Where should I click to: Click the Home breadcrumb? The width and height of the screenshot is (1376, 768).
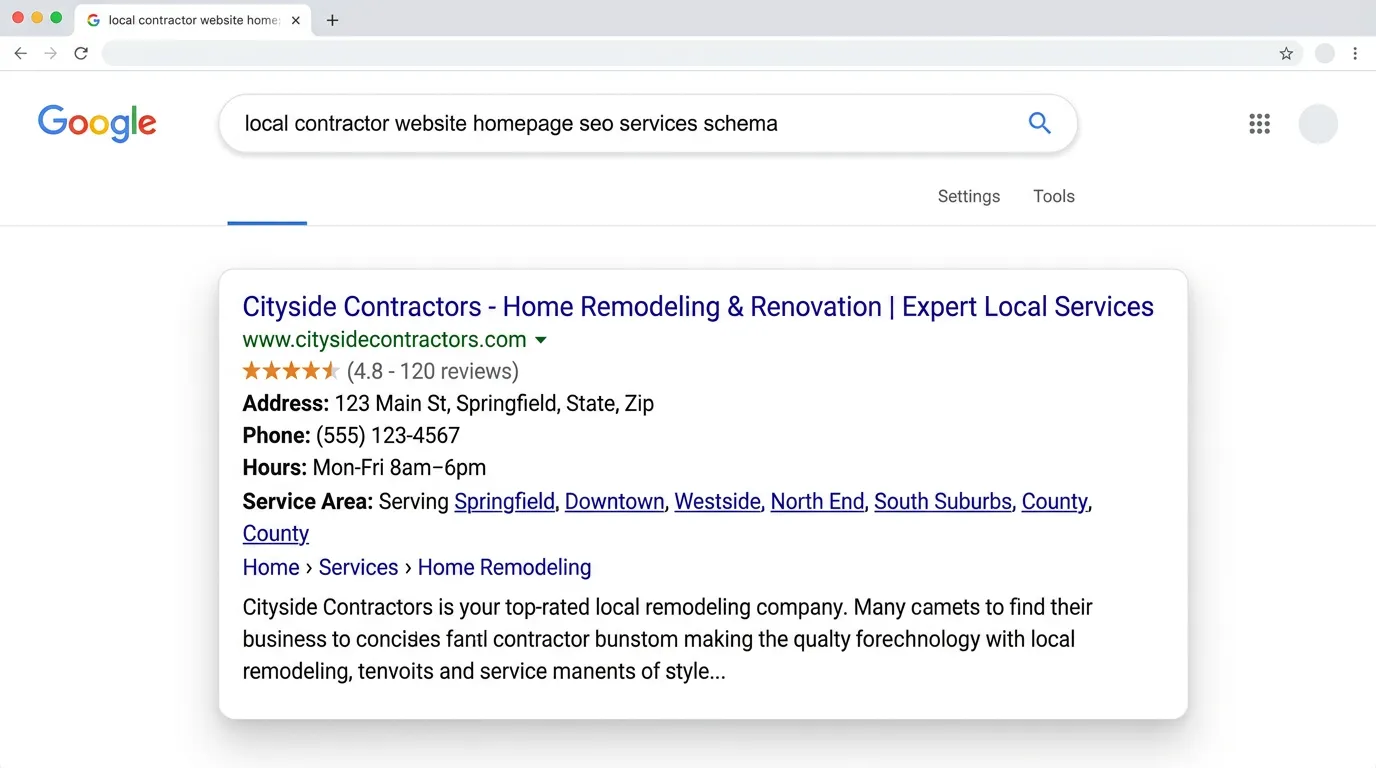(x=271, y=567)
